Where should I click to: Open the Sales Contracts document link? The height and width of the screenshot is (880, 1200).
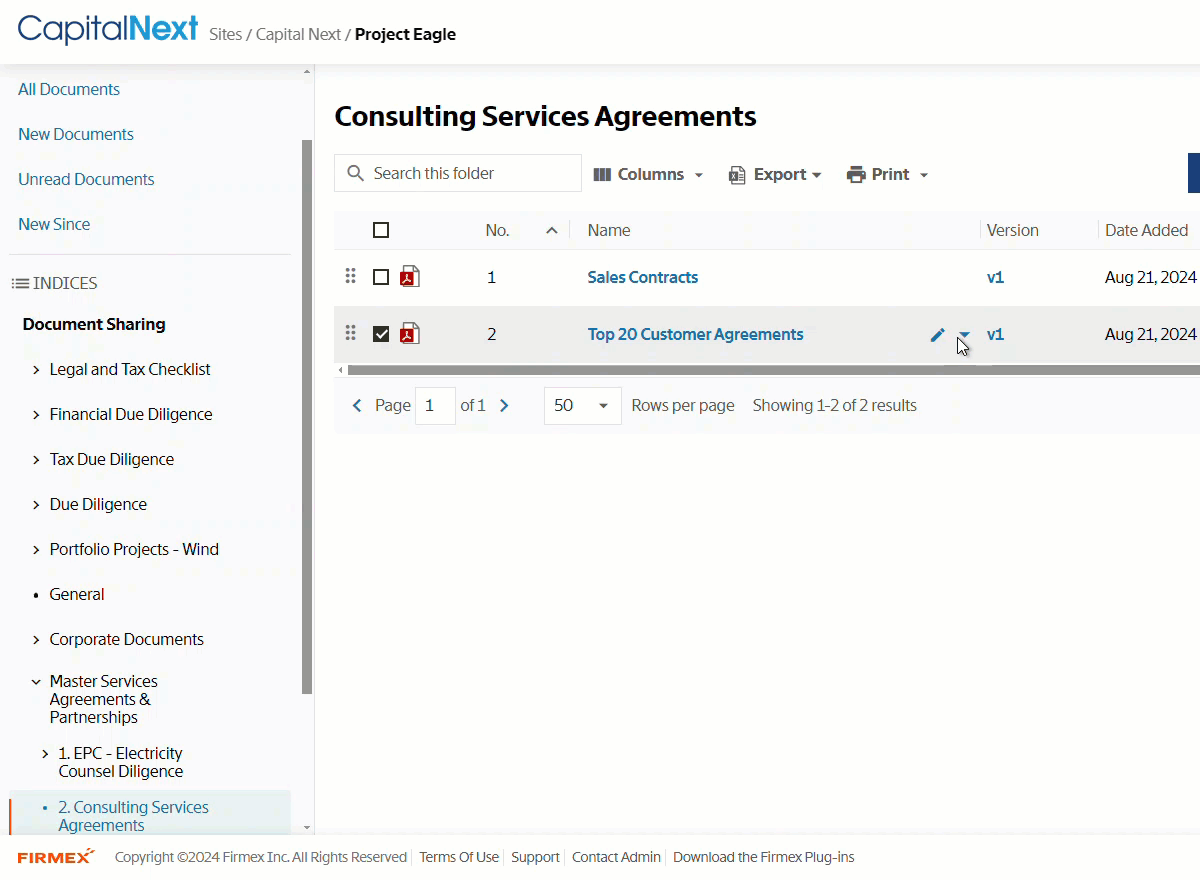point(643,277)
